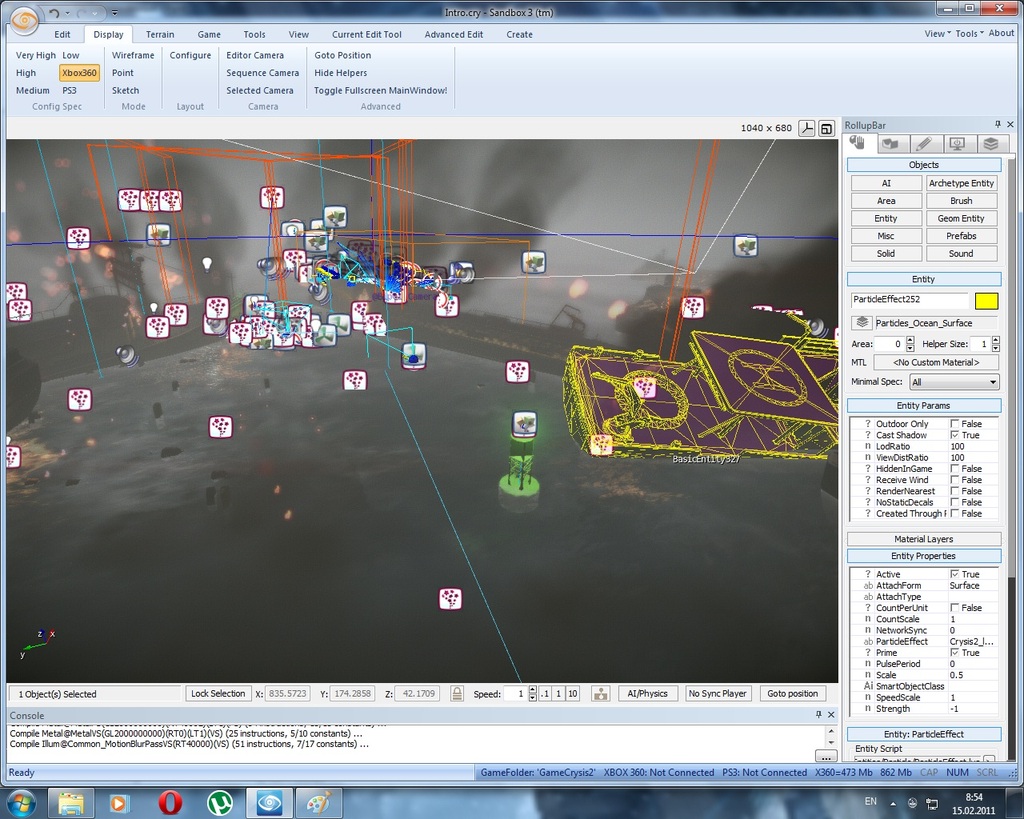Switch to Paint in the taskbar
The image size is (1024, 819).
pos(319,803)
